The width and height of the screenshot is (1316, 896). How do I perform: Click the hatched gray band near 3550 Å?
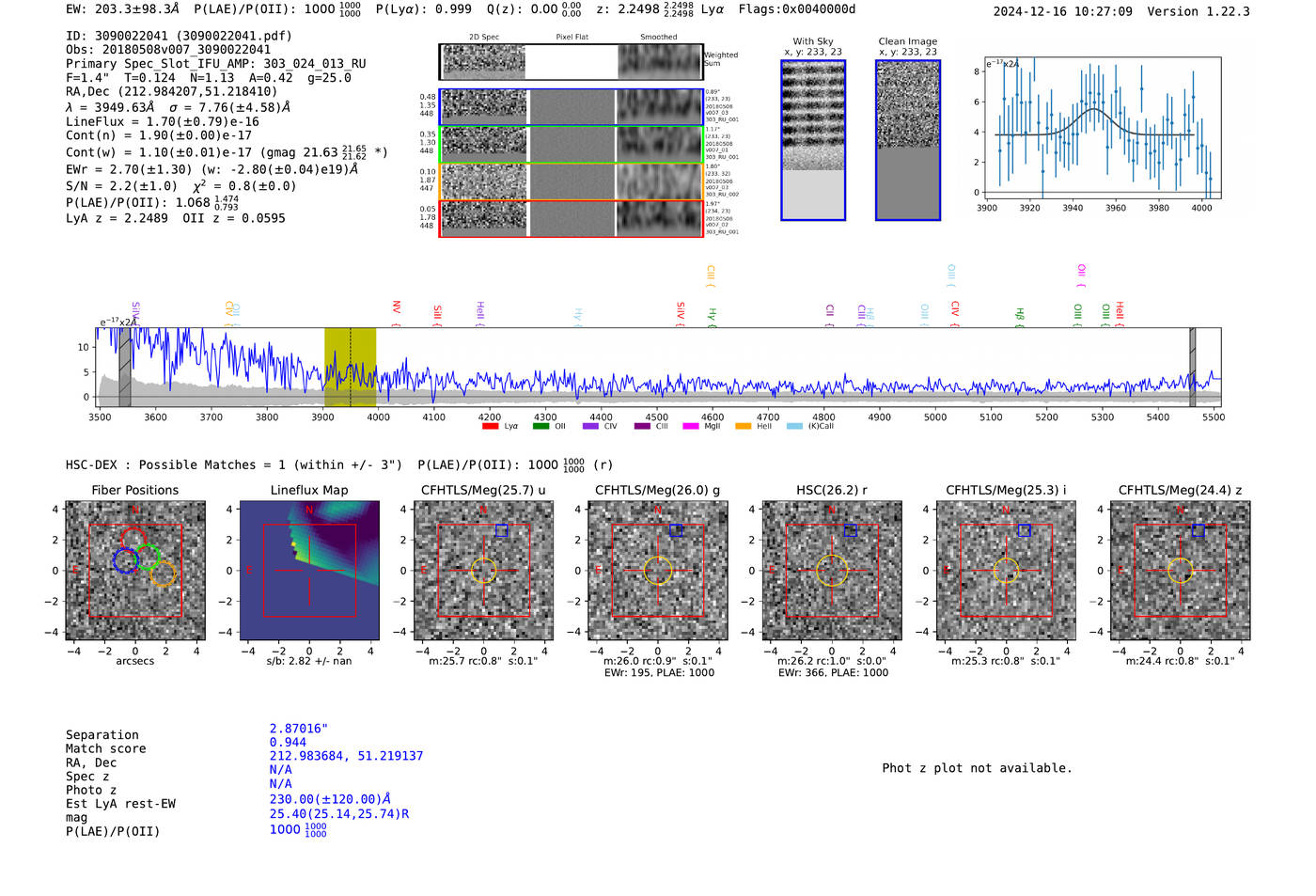click(x=125, y=368)
